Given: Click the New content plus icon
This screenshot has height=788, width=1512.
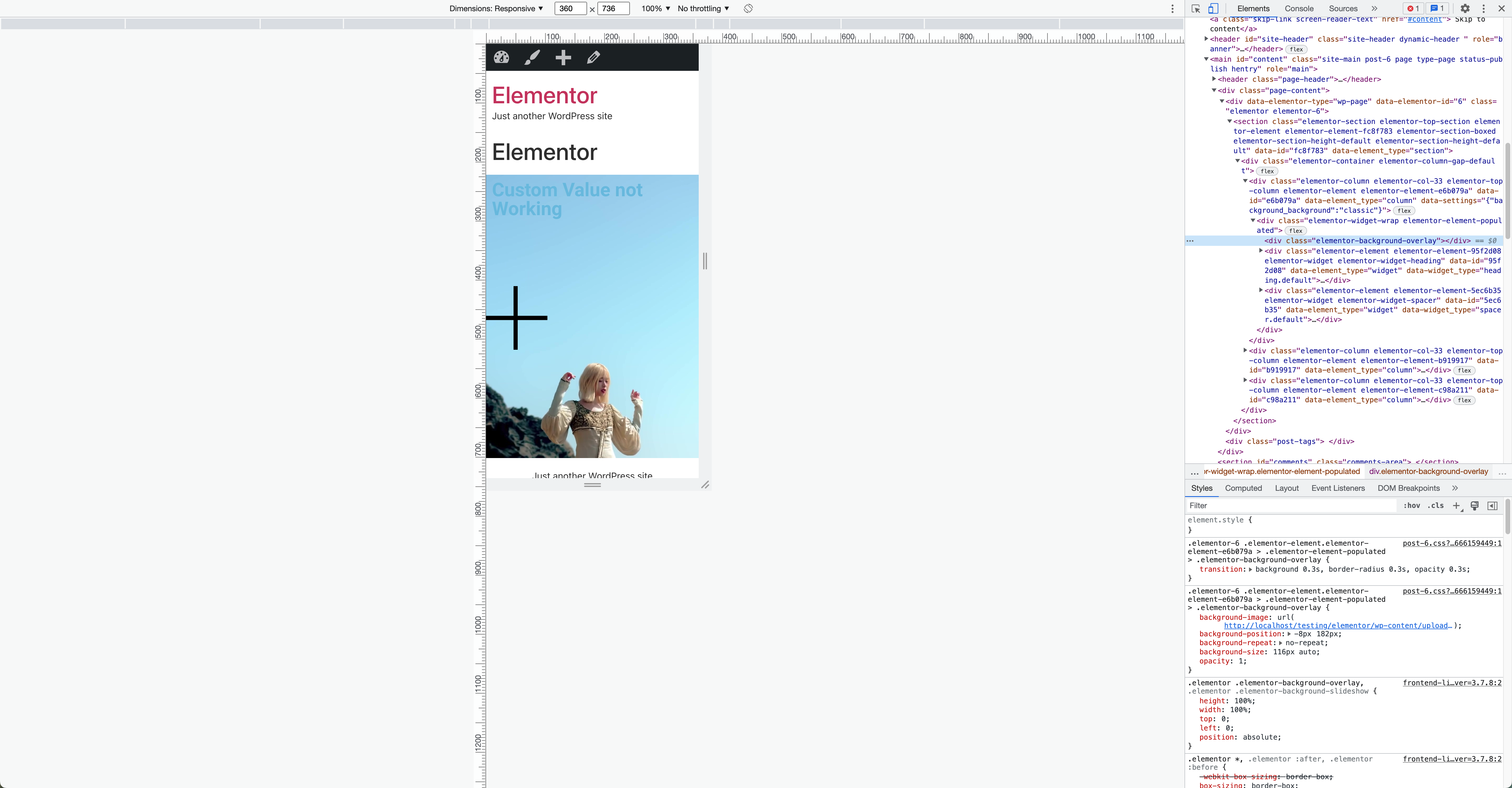Looking at the screenshot, I should [x=563, y=57].
